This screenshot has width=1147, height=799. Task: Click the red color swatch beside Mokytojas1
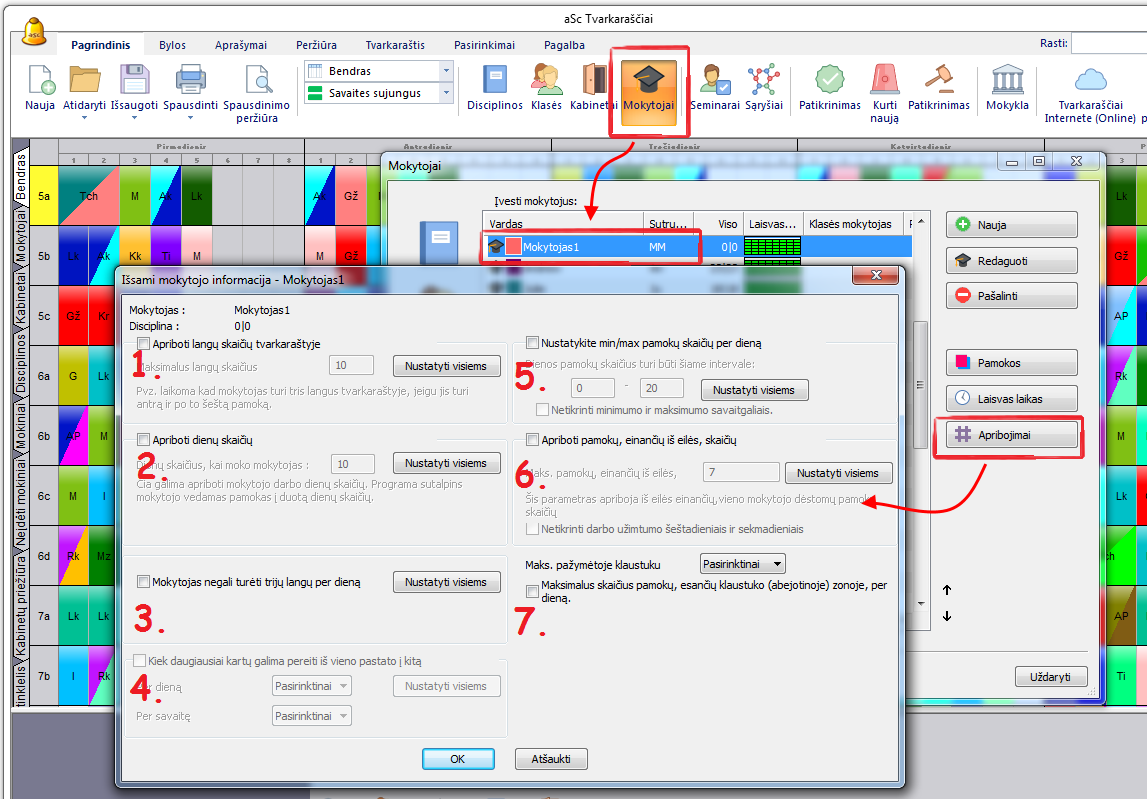coord(513,246)
